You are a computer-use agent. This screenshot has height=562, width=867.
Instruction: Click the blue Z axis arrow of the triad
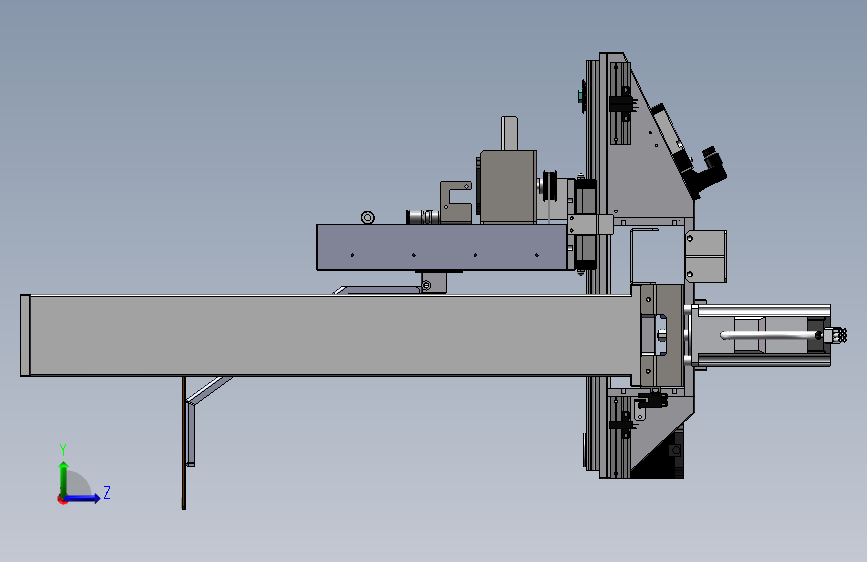(x=83, y=498)
